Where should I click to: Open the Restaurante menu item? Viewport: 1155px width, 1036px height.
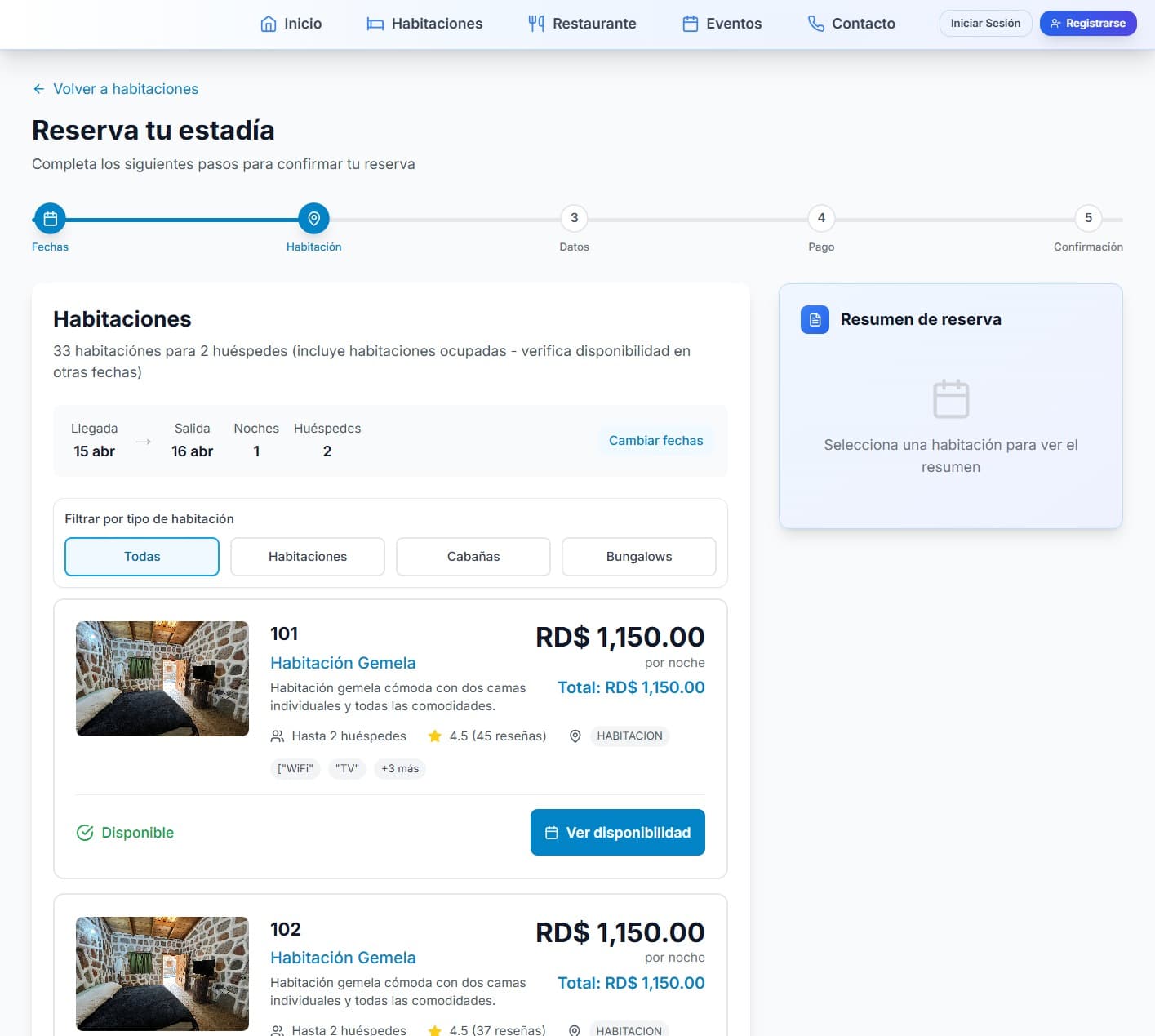(x=582, y=24)
